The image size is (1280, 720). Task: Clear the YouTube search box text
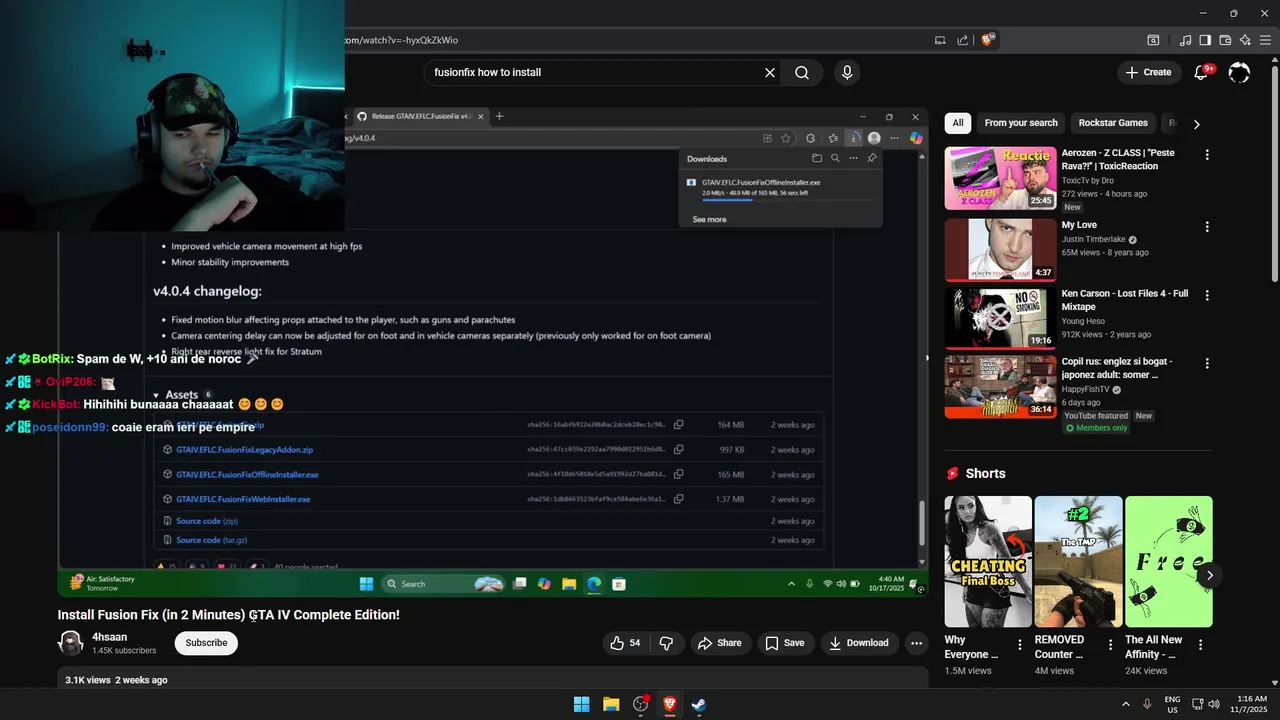tap(770, 72)
